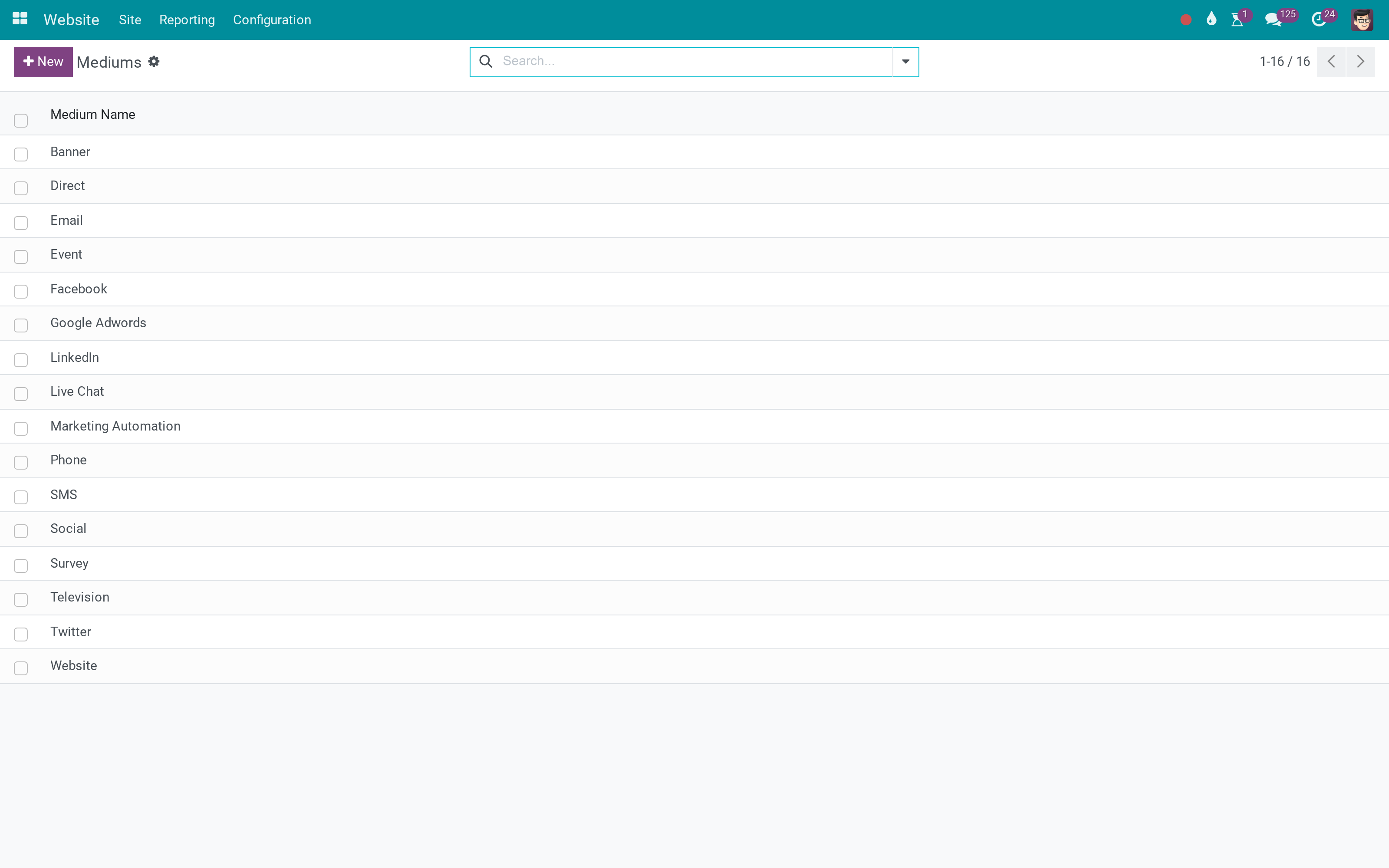The width and height of the screenshot is (1389, 868).
Task: Open the Reporting menu
Action: [187, 20]
